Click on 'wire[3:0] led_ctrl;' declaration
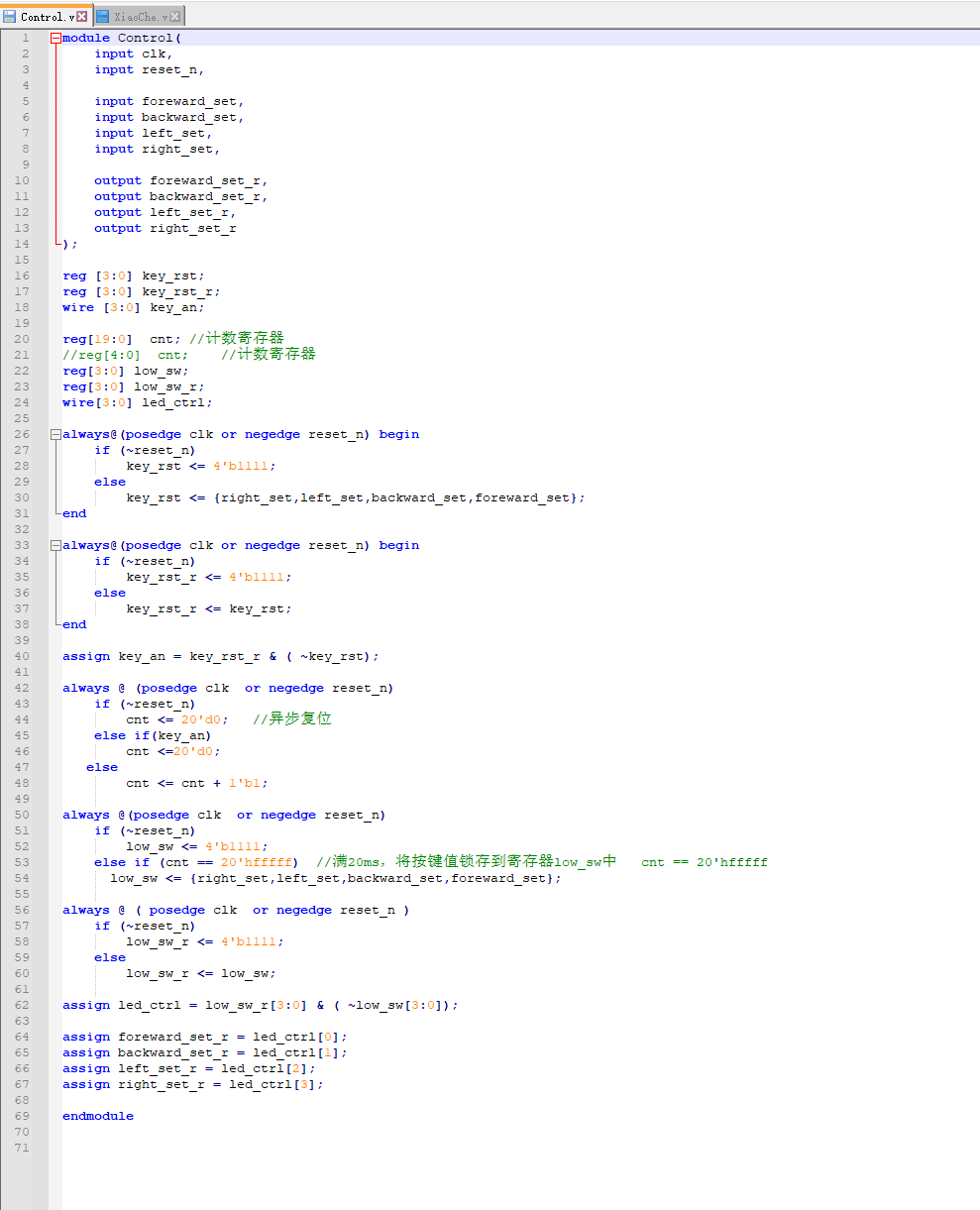 click(138, 402)
